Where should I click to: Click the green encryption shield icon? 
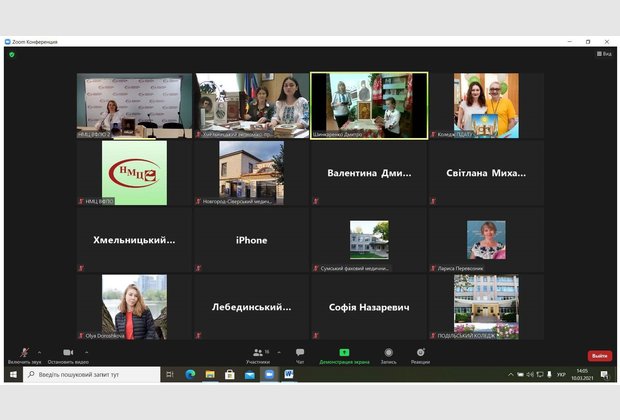(12, 54)
